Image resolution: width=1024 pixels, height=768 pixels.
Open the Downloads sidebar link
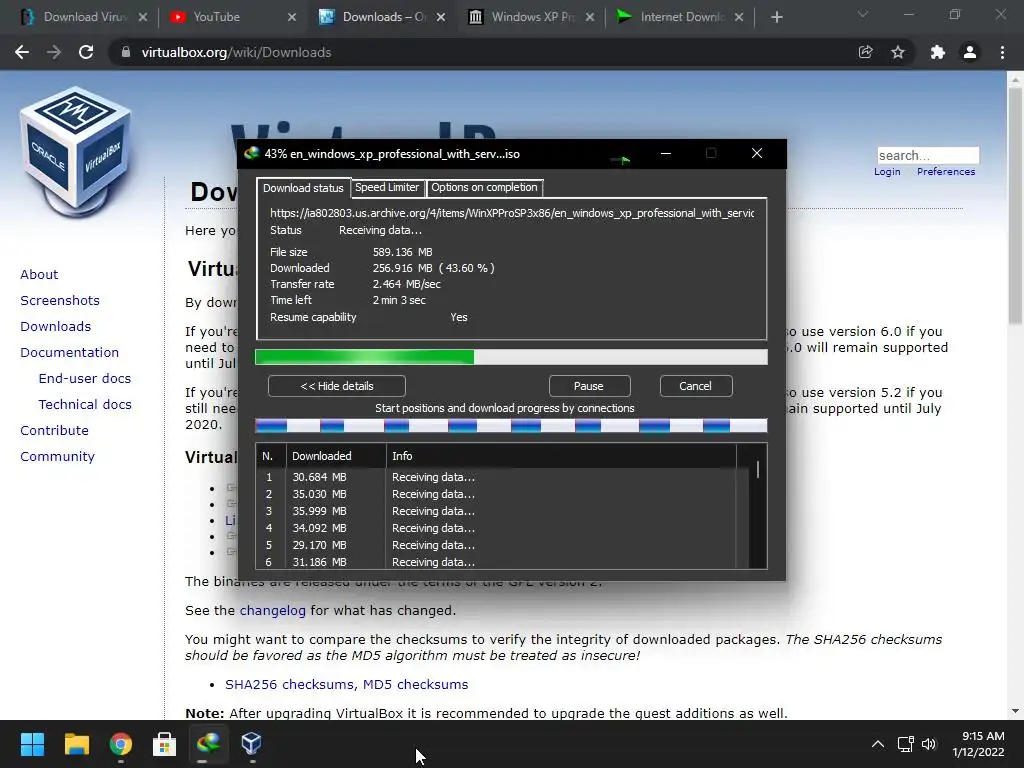pos(56,327)
